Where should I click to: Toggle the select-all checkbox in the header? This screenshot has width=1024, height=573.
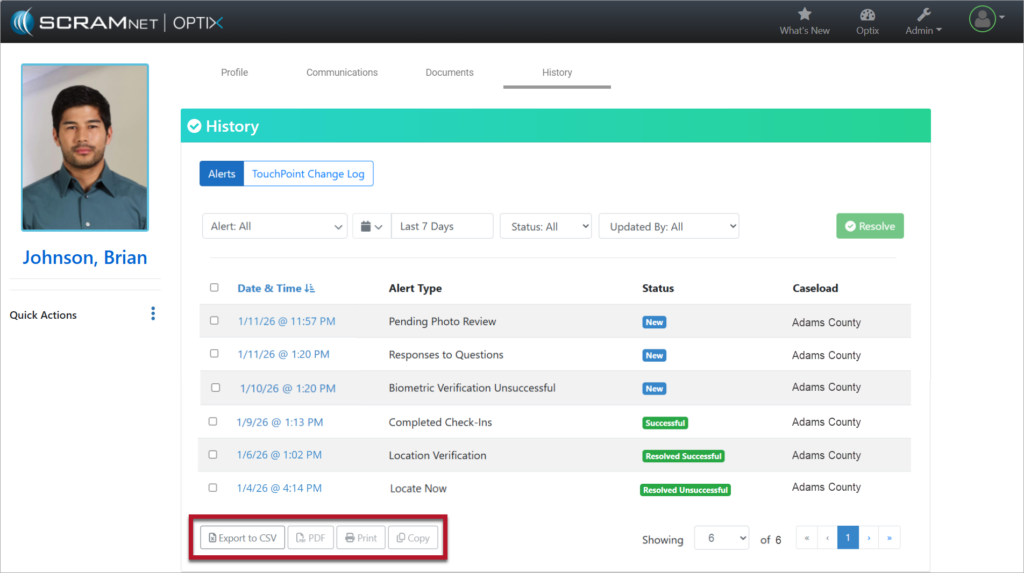[214, 288]
